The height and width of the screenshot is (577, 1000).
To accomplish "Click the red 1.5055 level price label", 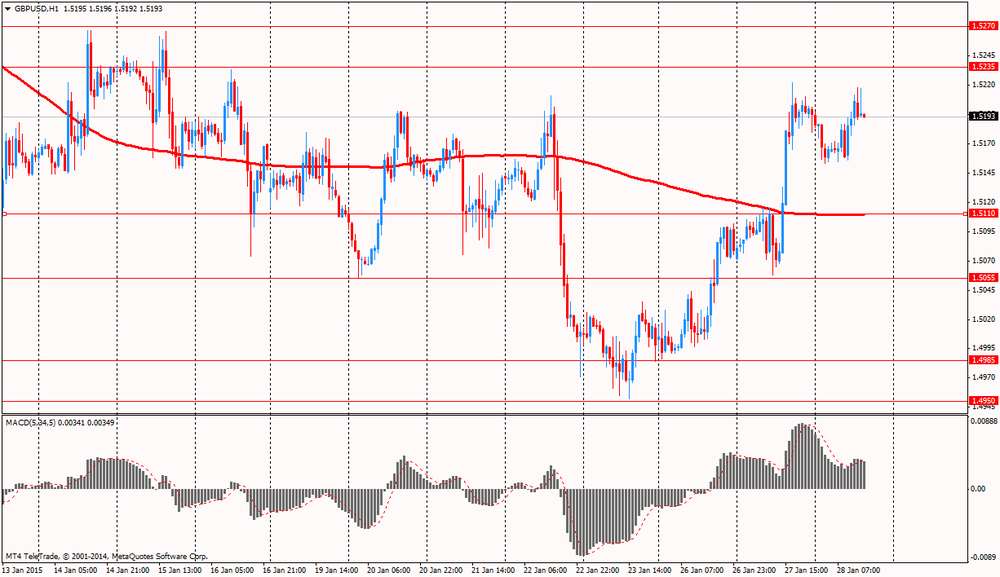I will tap(982, 278).
